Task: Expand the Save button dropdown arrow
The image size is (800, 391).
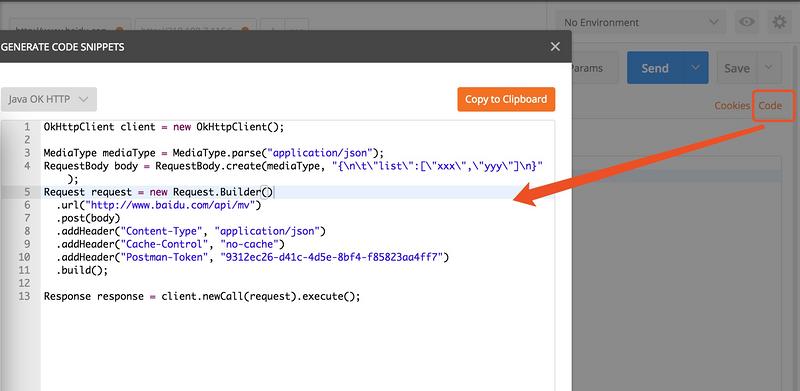Action: pos(769,68)
